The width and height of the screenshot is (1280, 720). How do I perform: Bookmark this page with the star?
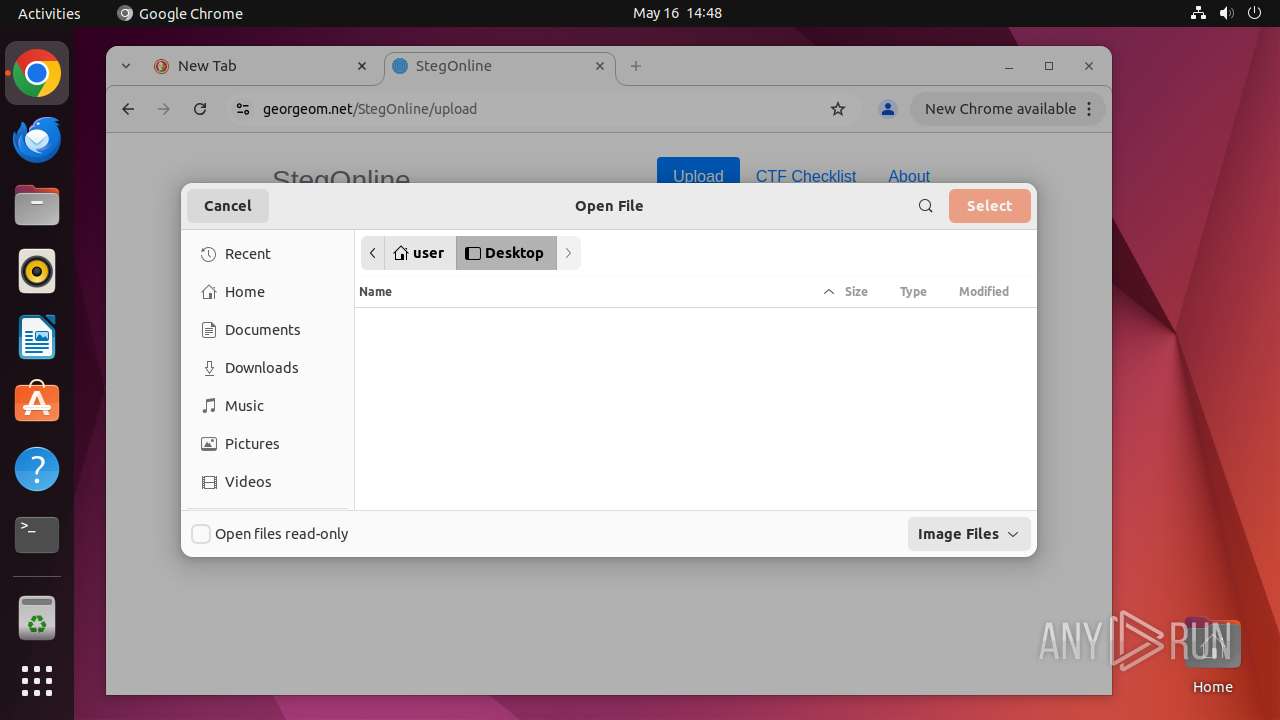click(x=838, y=109)
